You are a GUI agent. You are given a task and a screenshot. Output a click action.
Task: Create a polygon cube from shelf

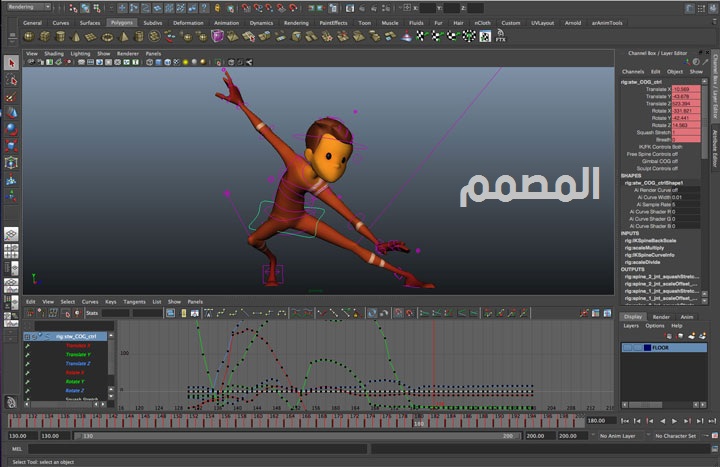coord(45,36)
